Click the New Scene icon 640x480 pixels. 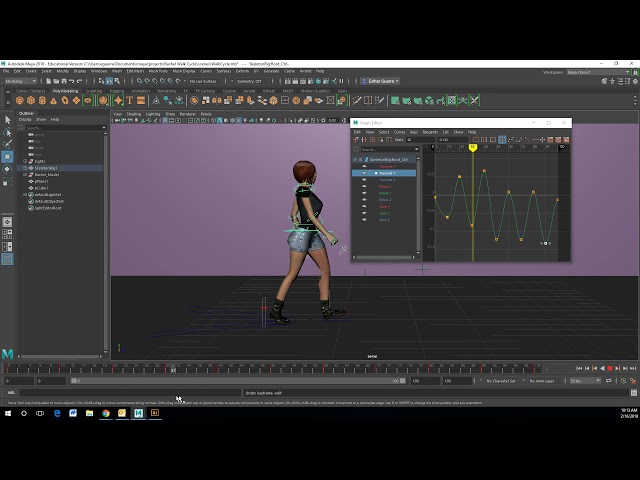(x=49, y=81)
